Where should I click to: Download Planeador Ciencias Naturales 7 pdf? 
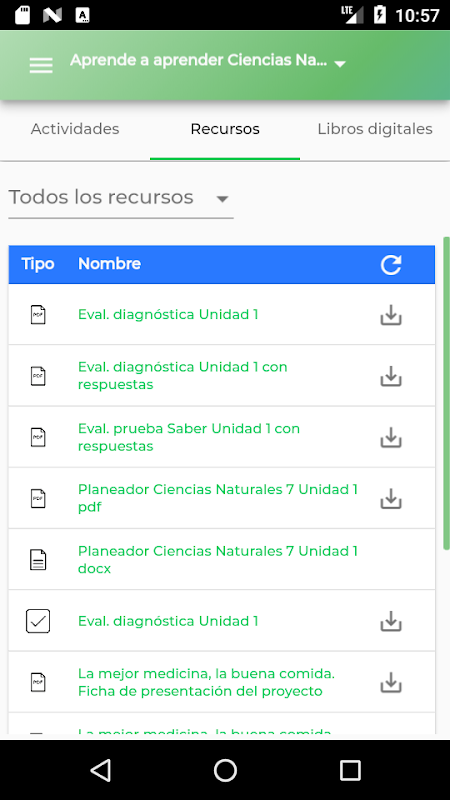click(x=391, y=498)
